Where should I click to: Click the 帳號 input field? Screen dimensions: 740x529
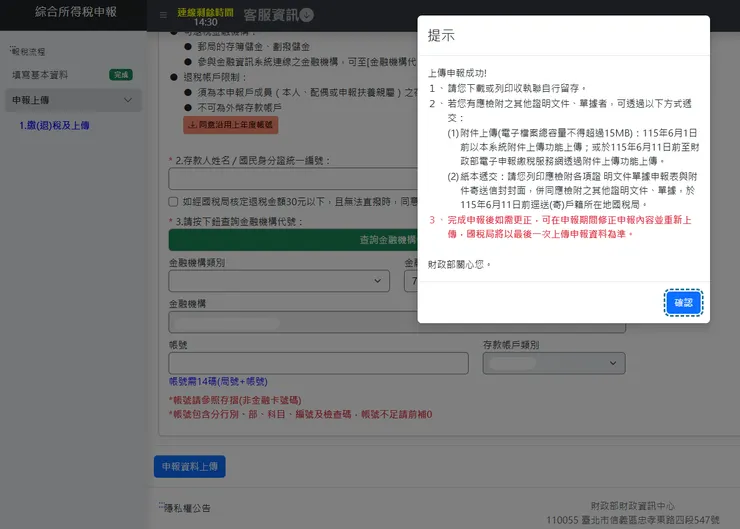[x=319, y=363]
